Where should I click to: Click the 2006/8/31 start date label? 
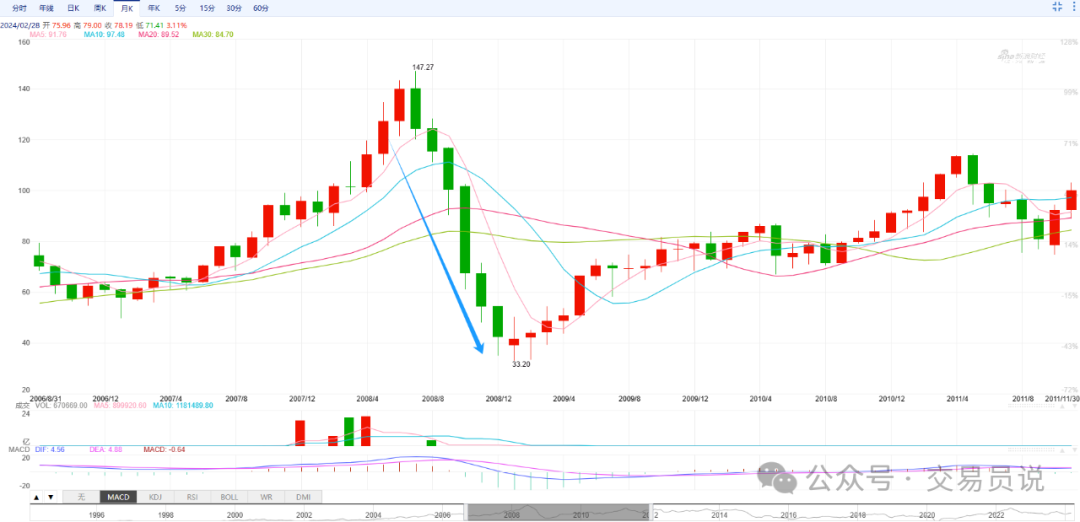click(x=48, y=399)
